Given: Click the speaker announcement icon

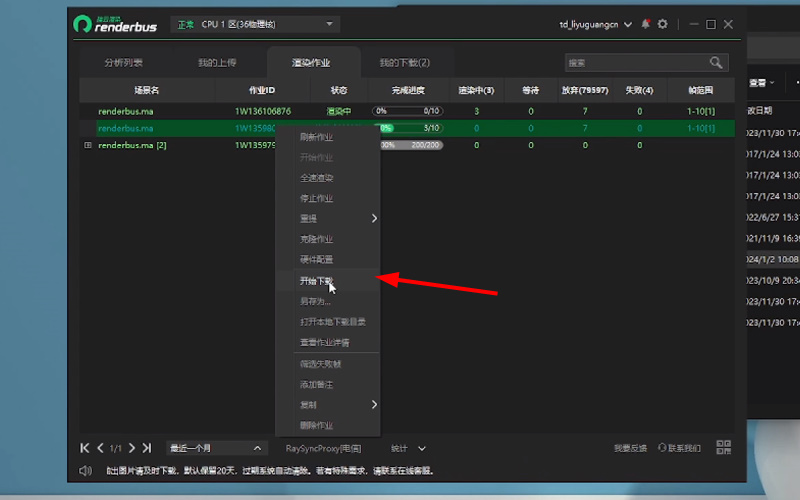Looking at the screenshot, I should point(85,471).
